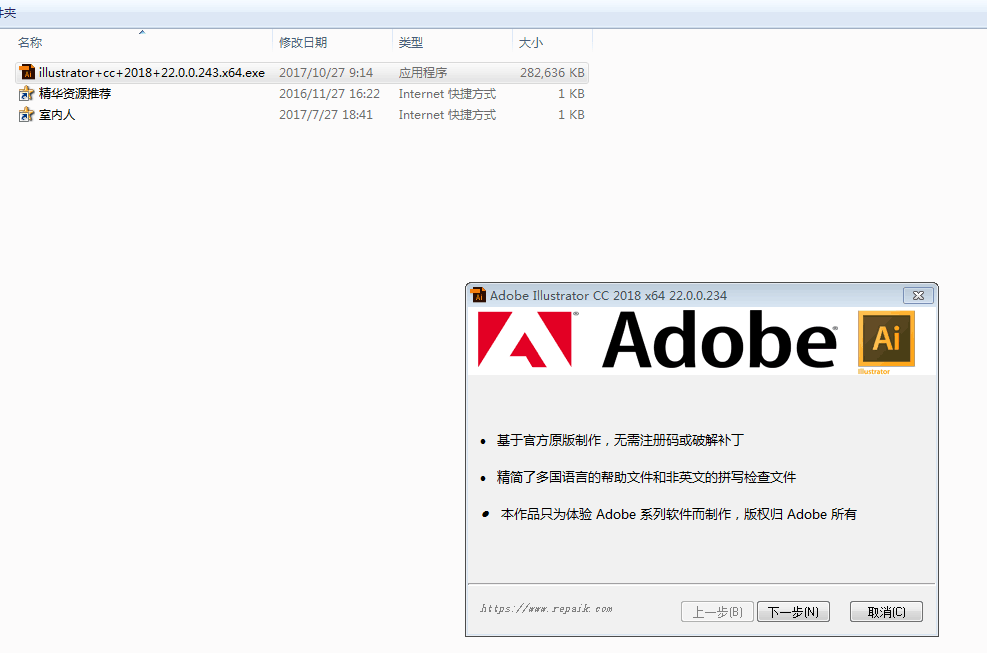Open the https://www.repaik.com link
The height and width of the screenshot is (653, 987).
click(546, 609)
